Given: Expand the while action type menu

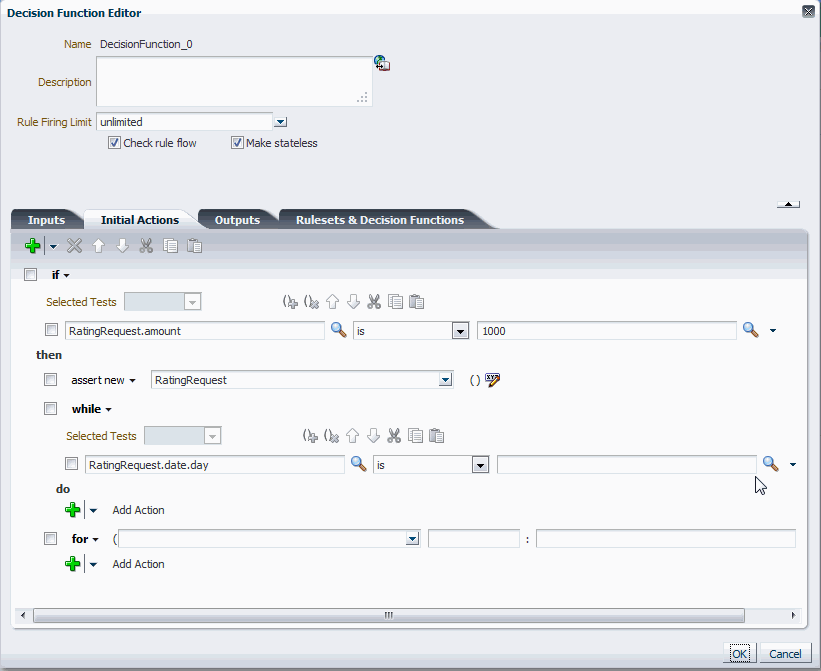Looking at the screenshot, I should tap(108, 409).
